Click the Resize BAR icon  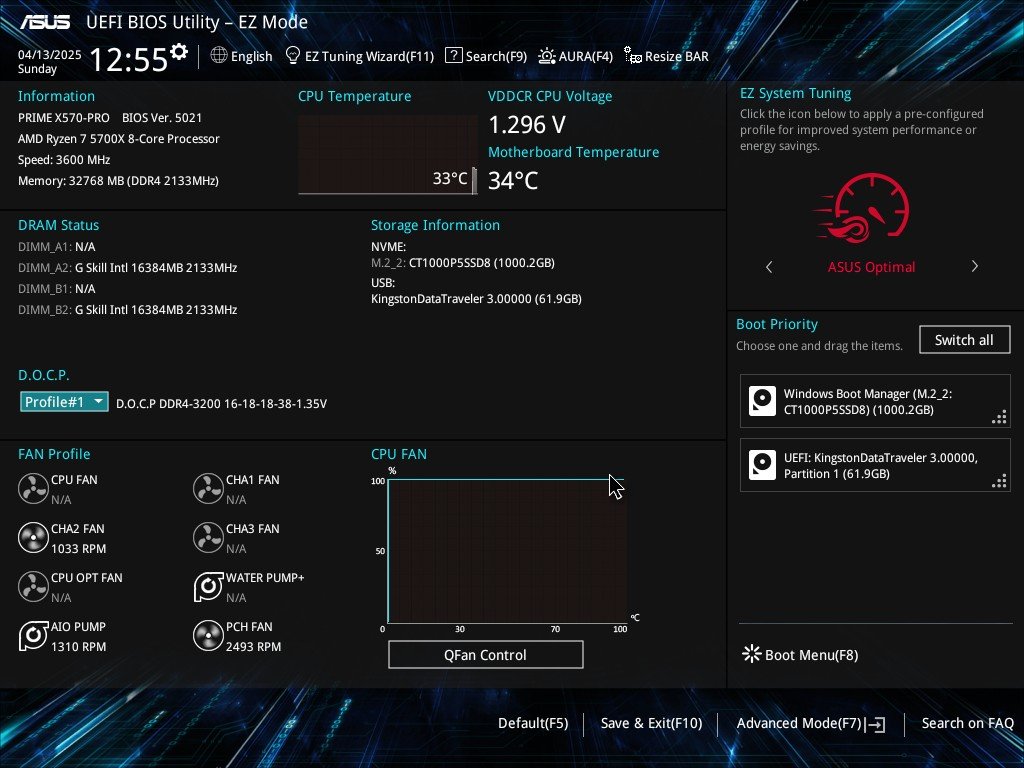point(632,56)
